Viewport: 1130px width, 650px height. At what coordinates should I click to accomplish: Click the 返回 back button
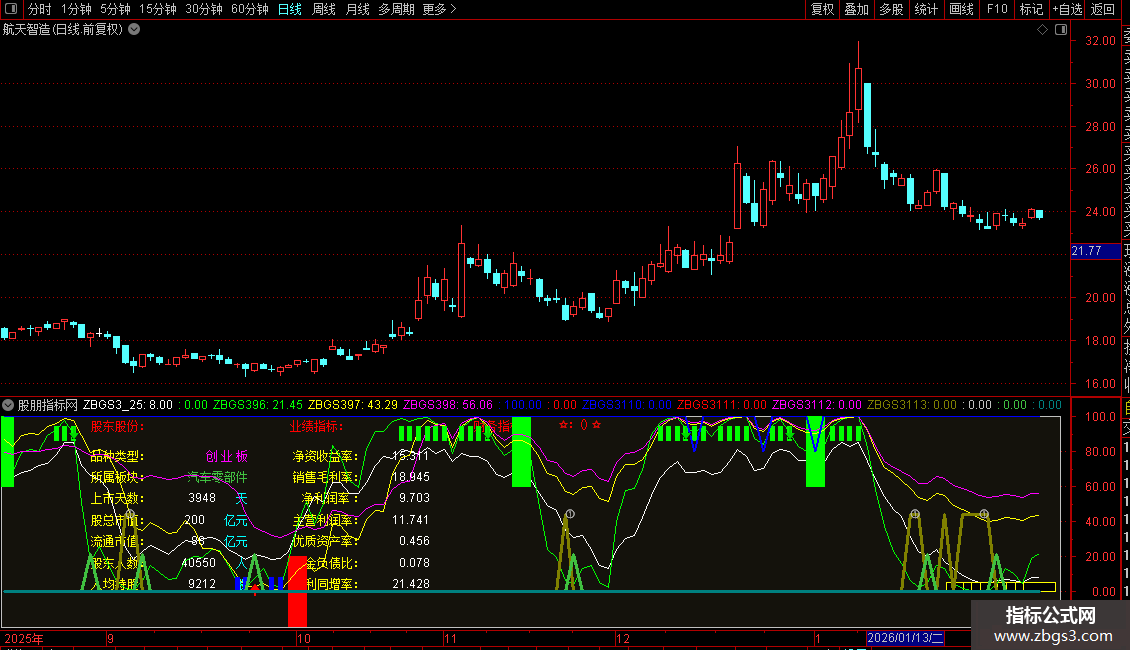(x=1103, y=9)
